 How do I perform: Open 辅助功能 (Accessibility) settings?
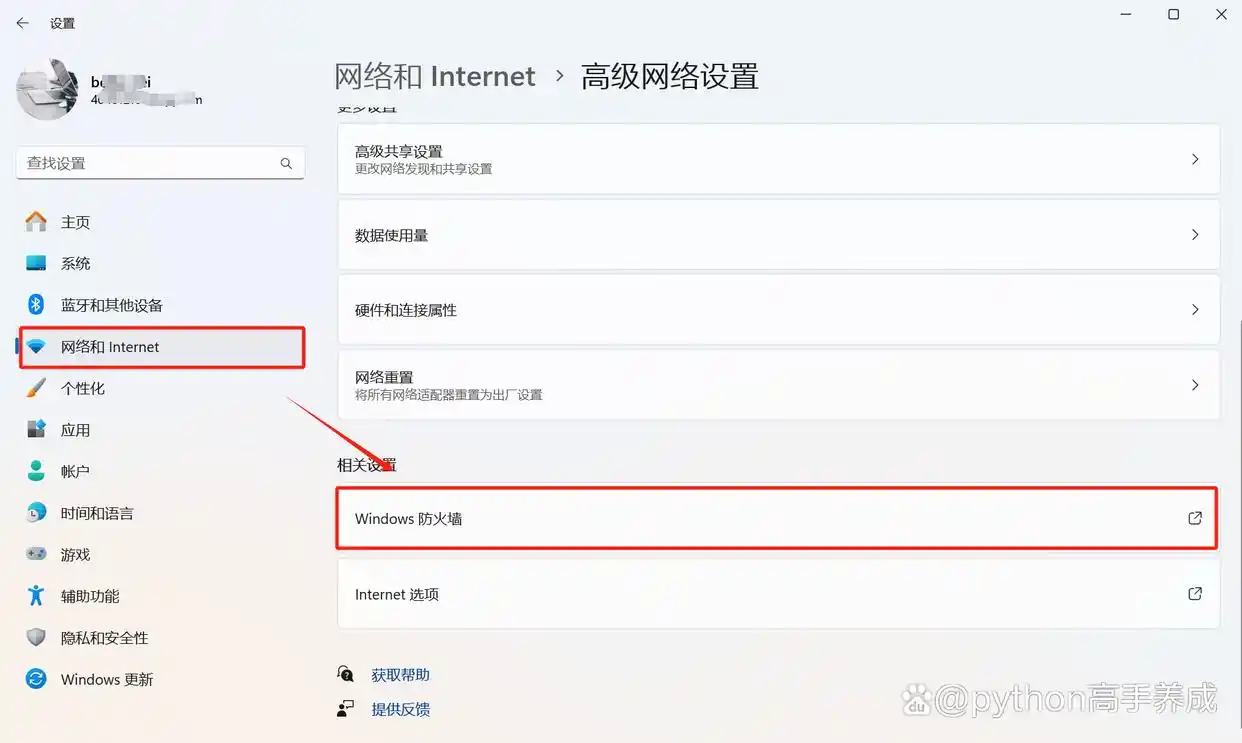(92, 596)
